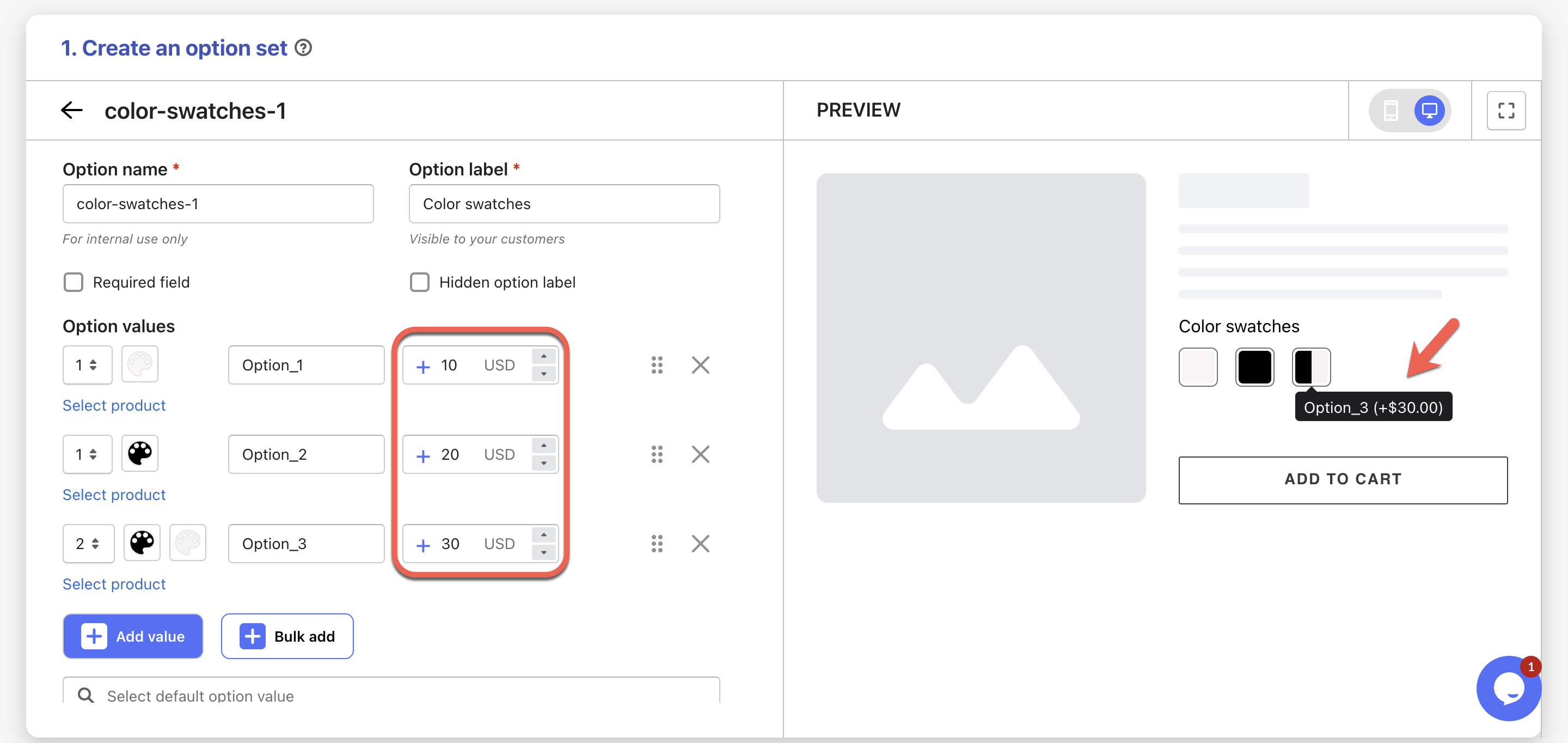Enable the Required field checkbox
This screenshot has width=1568, height=743.
tap(73, 282)
